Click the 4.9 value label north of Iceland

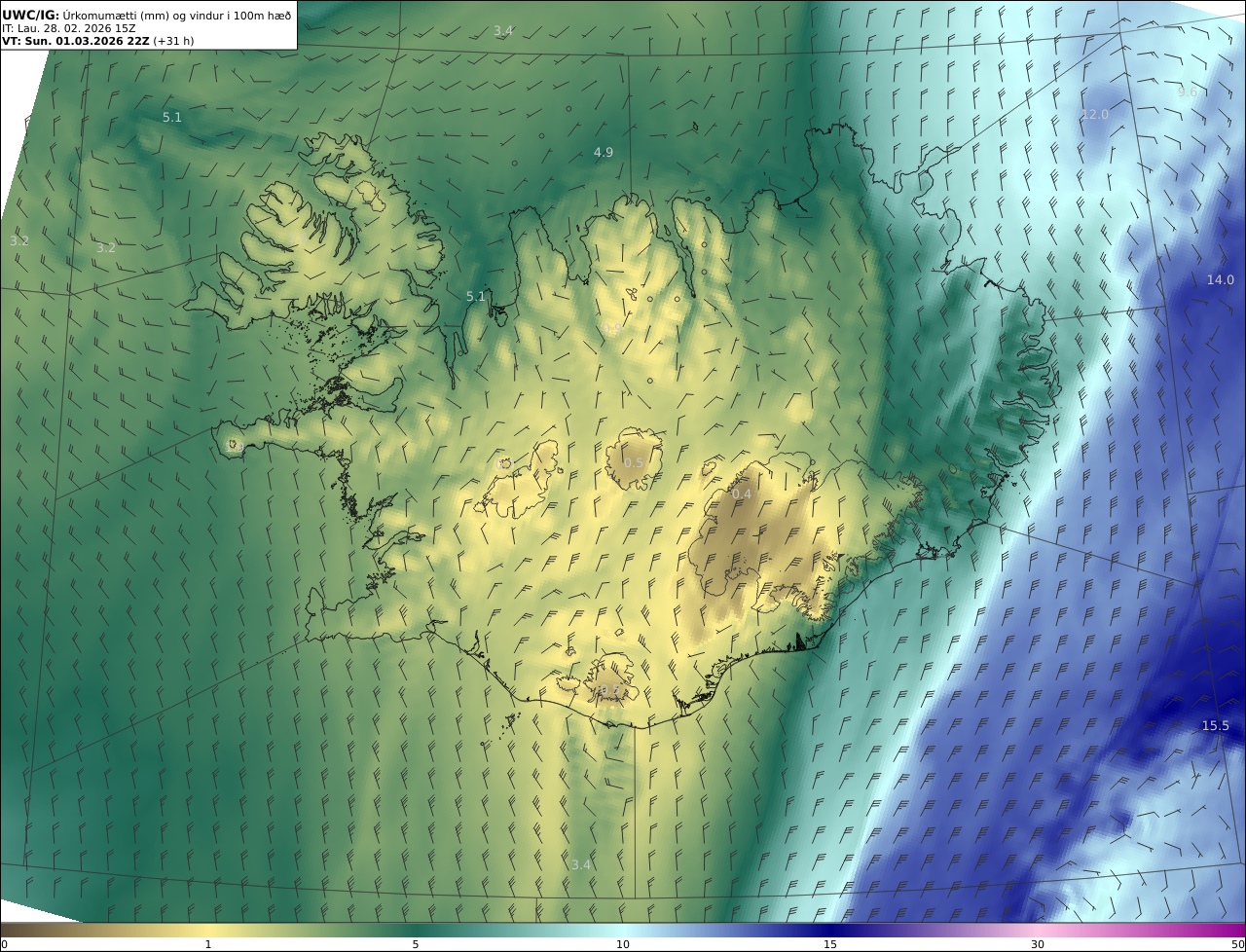click(x=604, y=152)
